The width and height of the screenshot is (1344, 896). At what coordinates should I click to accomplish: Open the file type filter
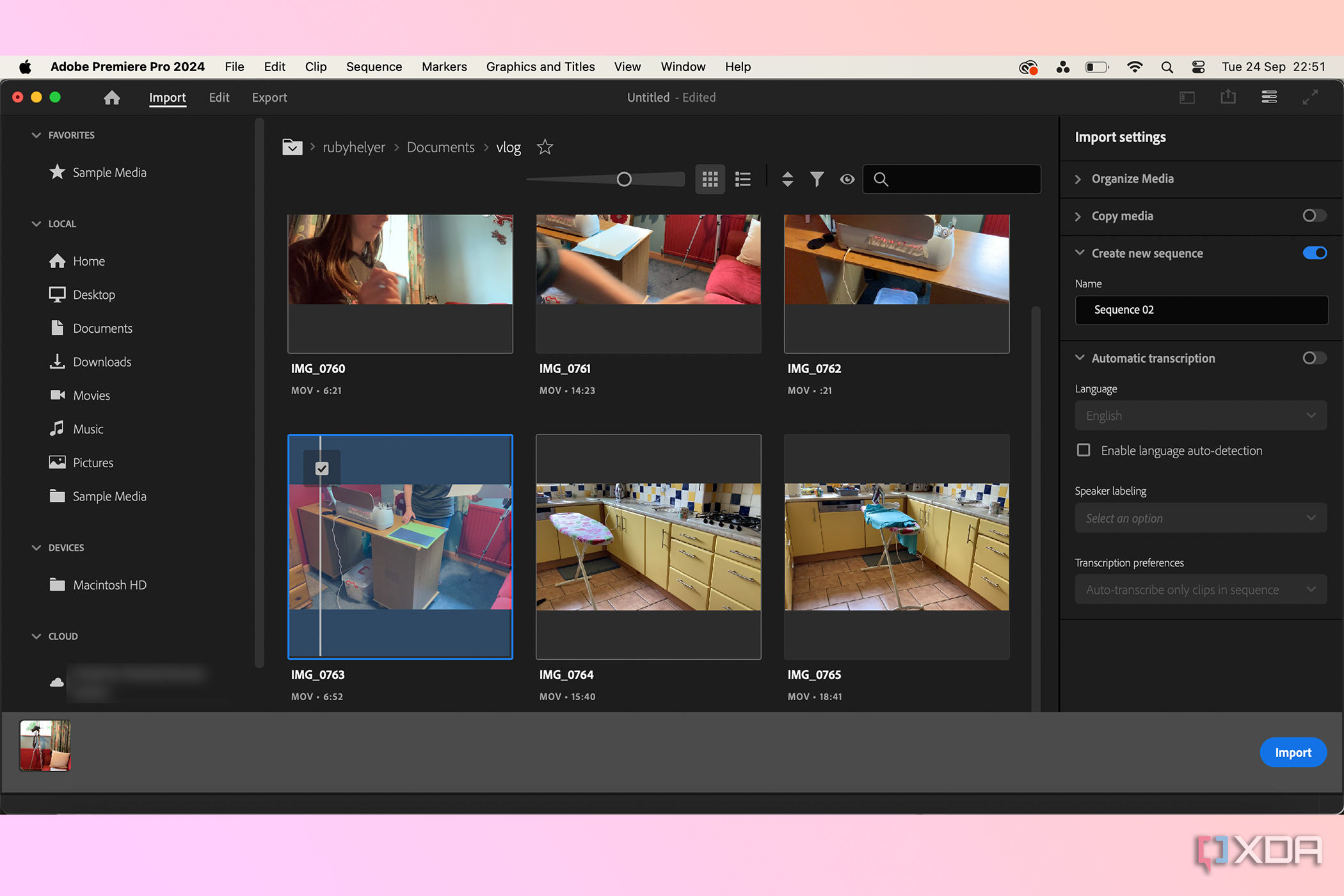817,179
